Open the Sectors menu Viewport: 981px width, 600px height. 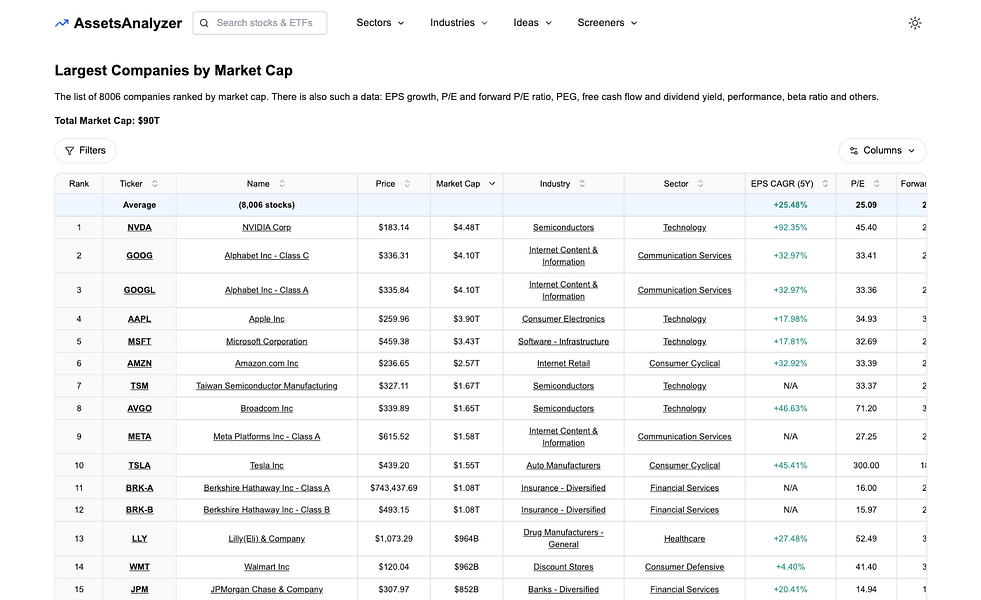[379, 22]
